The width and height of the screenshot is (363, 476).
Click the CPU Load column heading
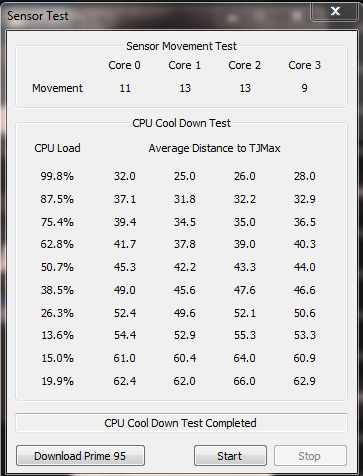[x=57, y=148]
